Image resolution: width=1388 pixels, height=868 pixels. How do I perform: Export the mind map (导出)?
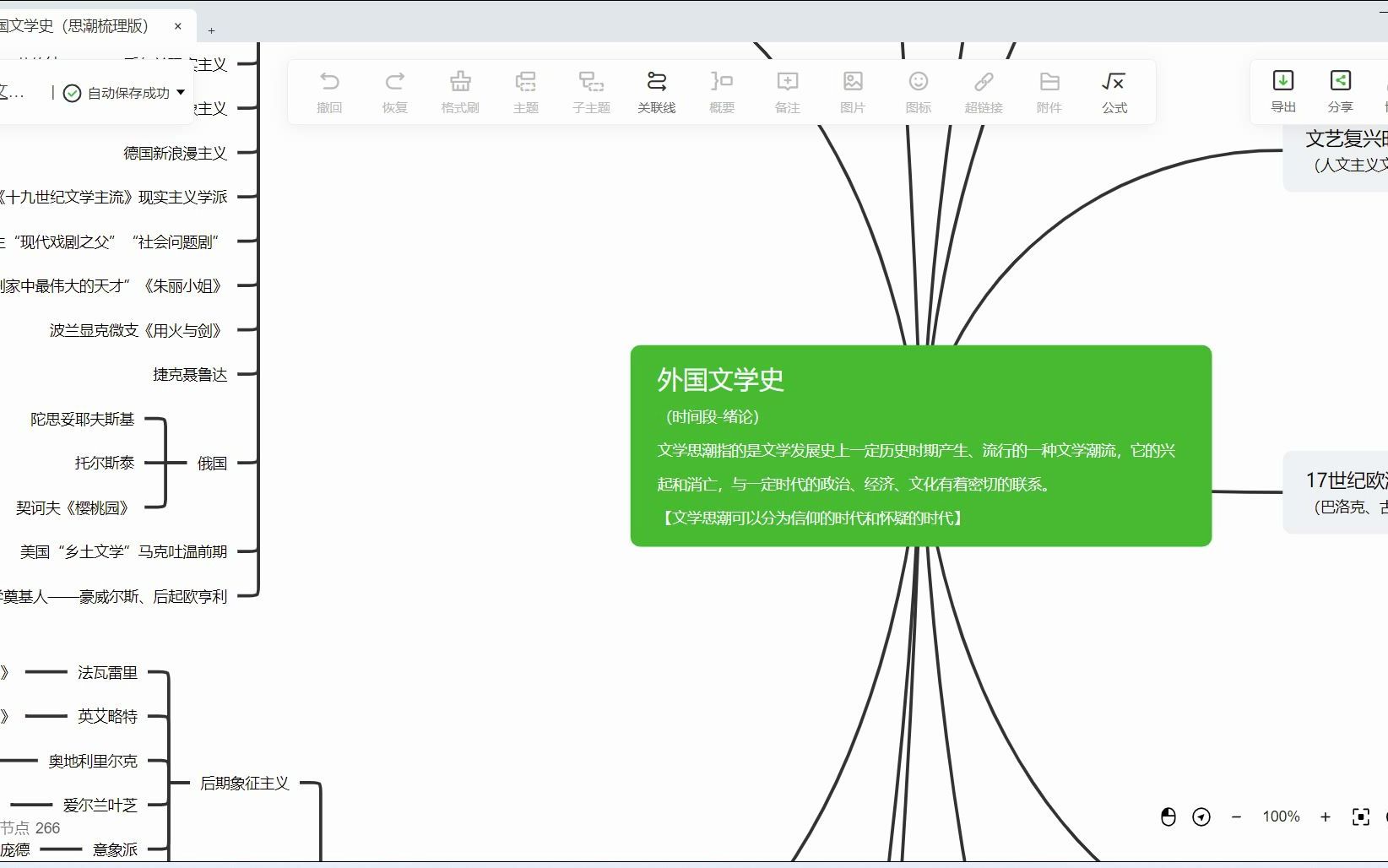(x=1283, y=91)
